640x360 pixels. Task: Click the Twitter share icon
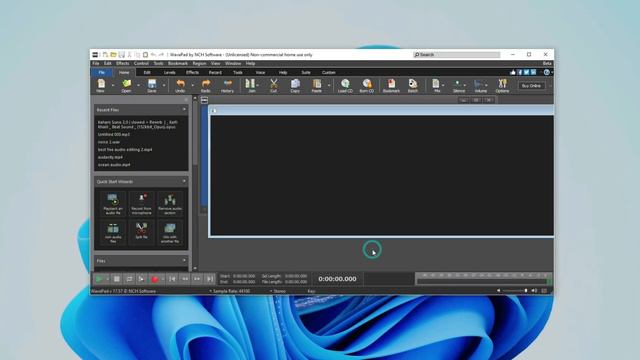coord(527,72)
